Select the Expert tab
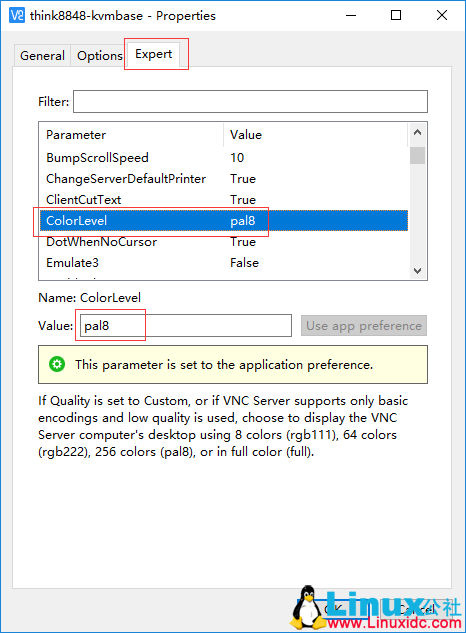 153,54
